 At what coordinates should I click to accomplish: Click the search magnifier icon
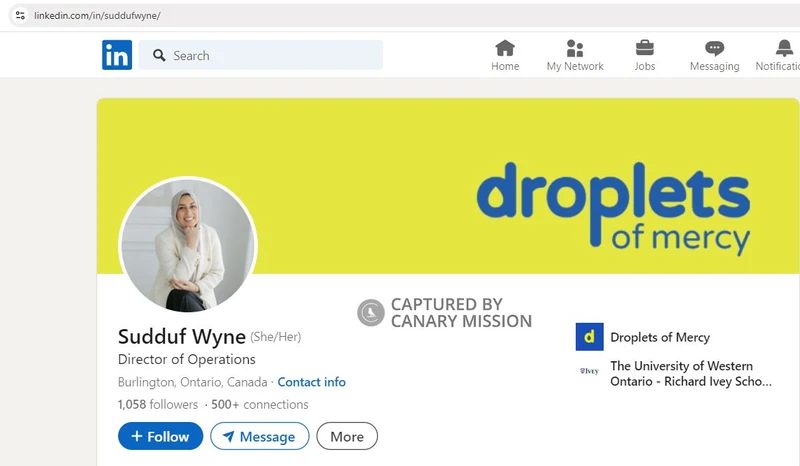coord(159,55)
